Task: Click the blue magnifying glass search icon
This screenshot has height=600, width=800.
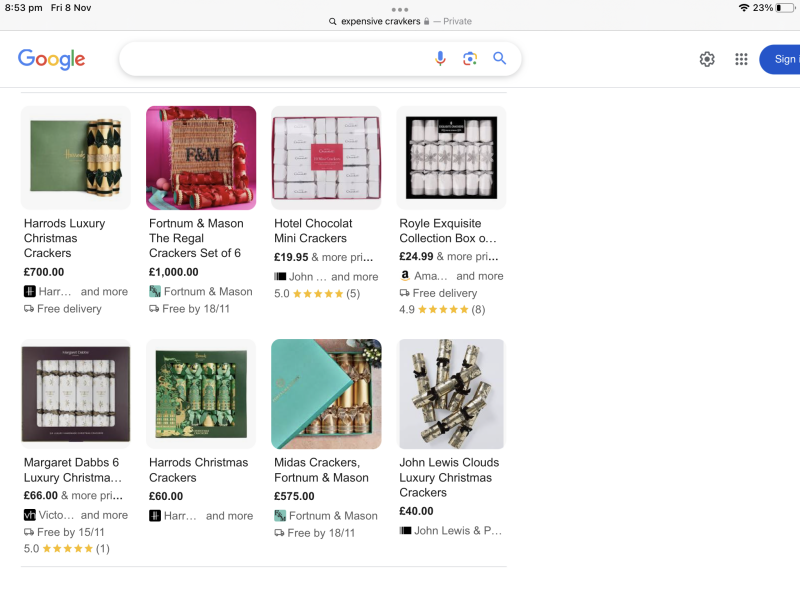Action: (499, 58)
